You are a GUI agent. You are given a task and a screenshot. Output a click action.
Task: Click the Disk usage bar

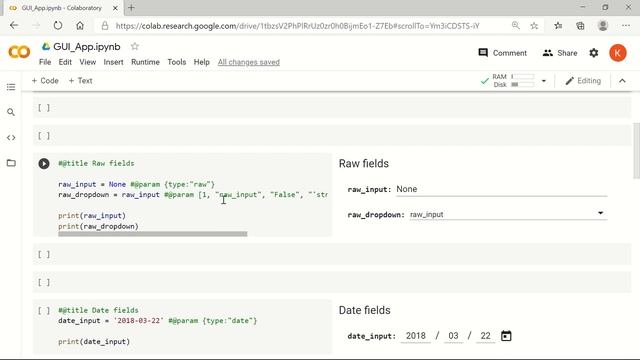point(522,84)
